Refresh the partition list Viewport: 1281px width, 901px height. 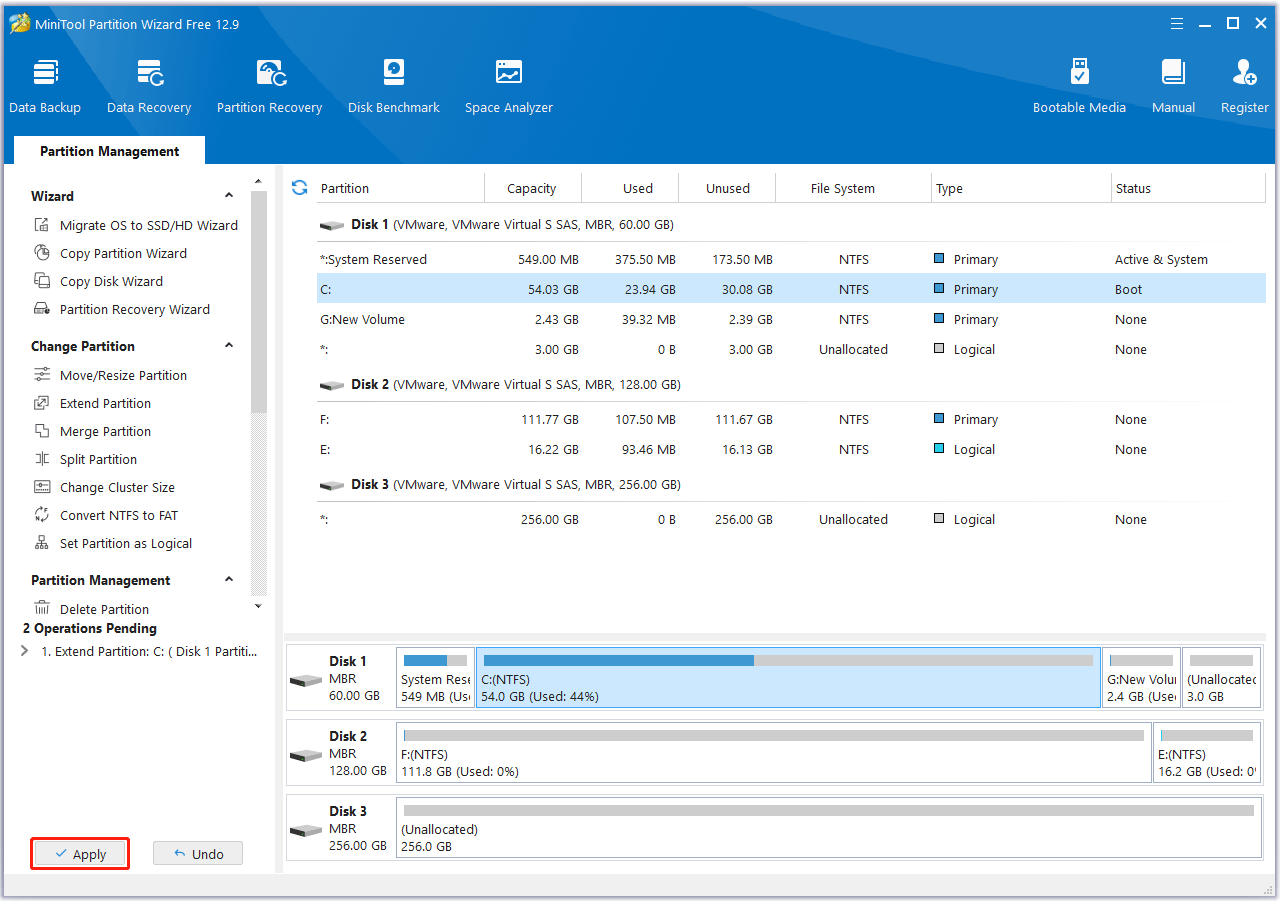click(x=299, y=188)
